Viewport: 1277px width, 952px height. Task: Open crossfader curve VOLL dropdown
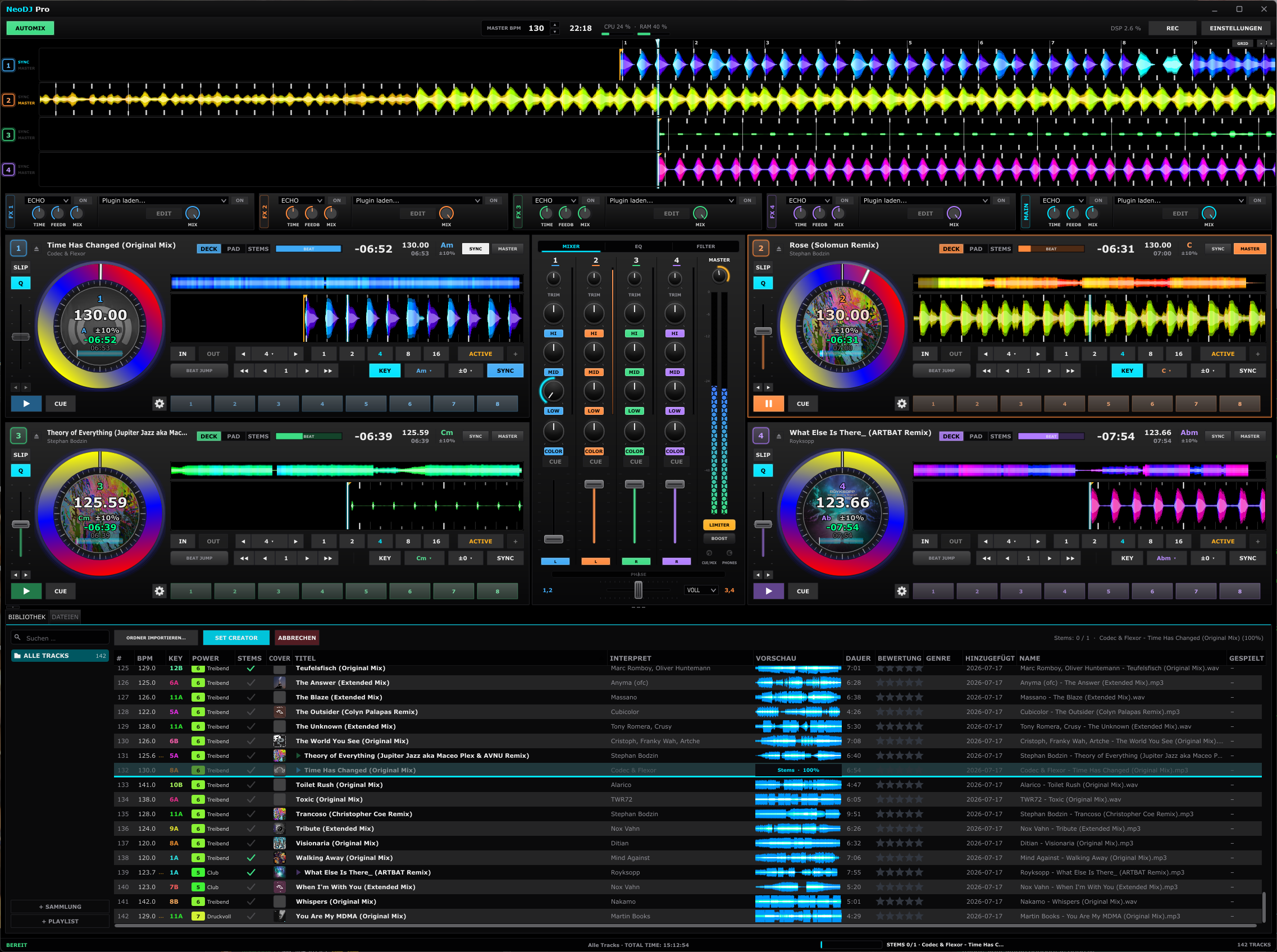pos(701,590)
